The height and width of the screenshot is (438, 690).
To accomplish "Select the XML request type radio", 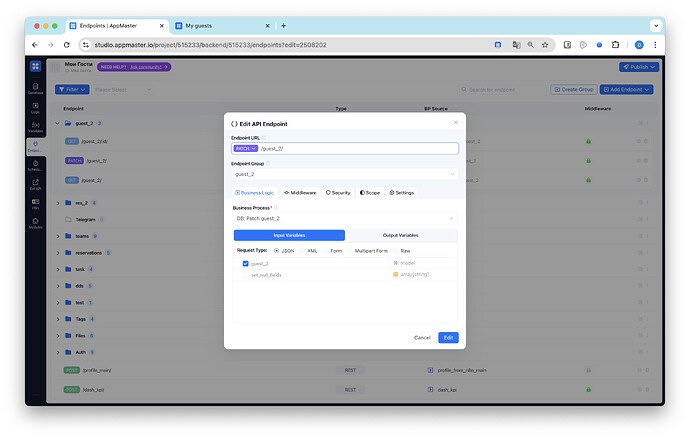I will 302,251.
